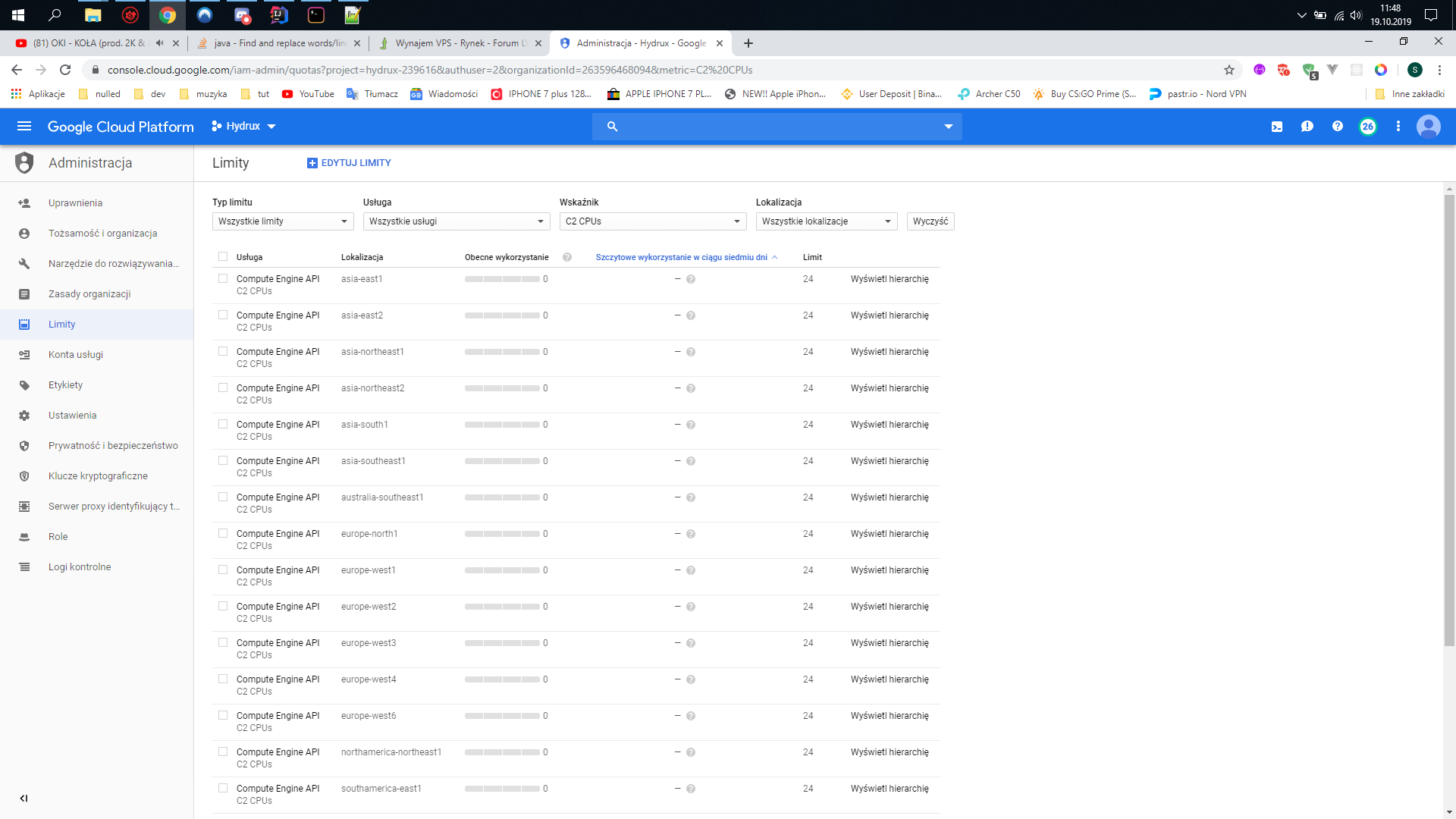The width and height of the screenshot is (1456, 819).
Task: Open the Typ limitu dropdown
Action: pos(282,221)
